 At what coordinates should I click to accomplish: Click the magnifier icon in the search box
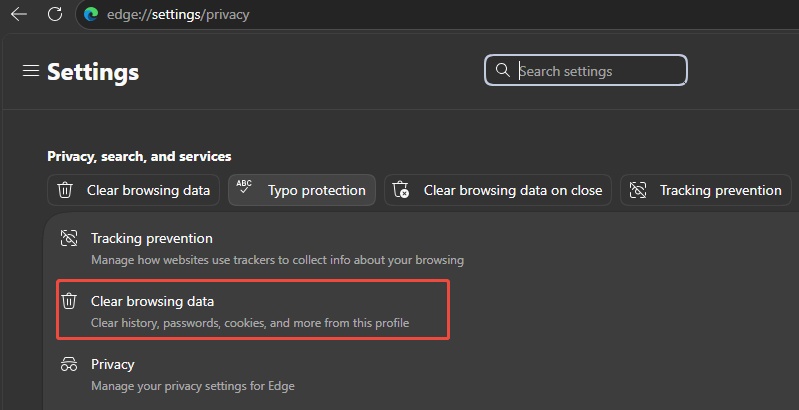click(502, 70)
